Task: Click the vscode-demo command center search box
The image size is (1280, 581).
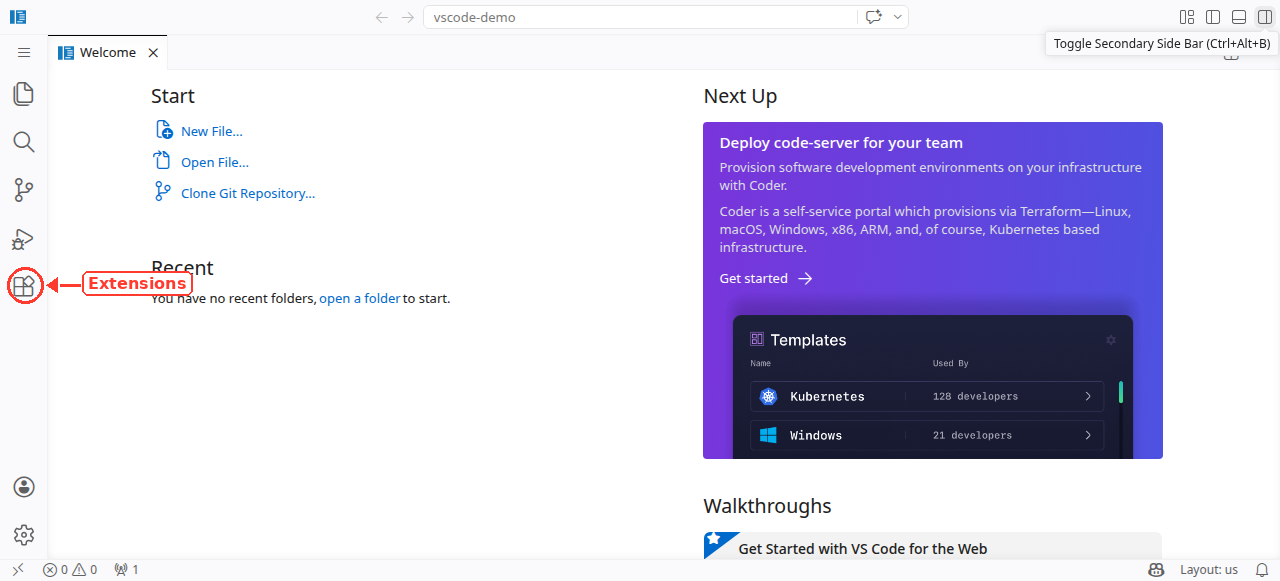Action: [640, 17]
